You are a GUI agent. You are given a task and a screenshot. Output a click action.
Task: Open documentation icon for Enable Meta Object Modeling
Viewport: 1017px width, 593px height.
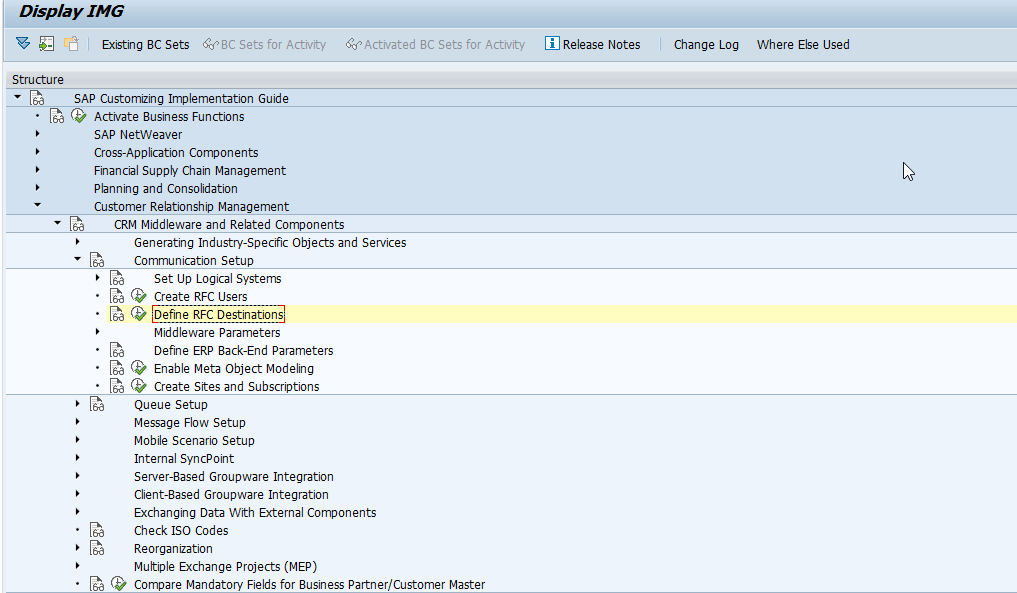click(x=117, y=369)
